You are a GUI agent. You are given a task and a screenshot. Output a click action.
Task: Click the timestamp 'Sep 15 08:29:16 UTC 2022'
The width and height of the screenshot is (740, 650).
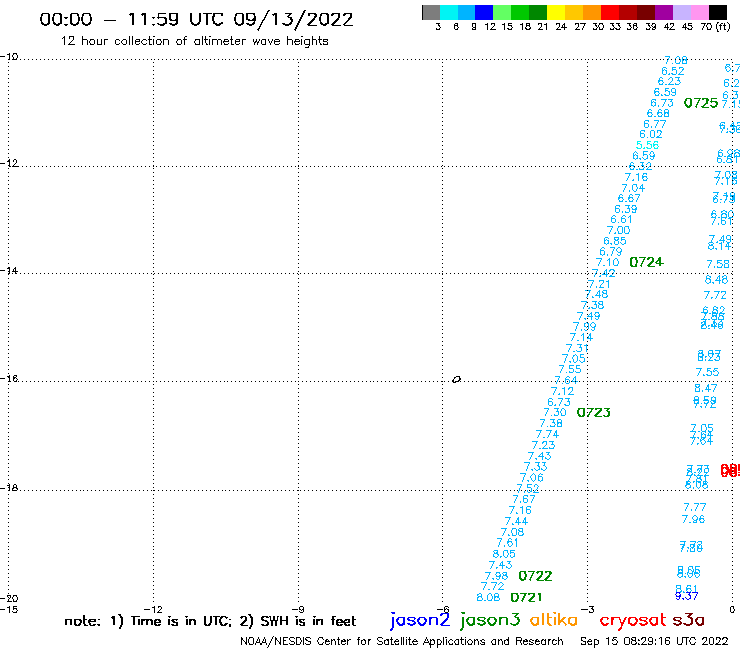[654, 641]
